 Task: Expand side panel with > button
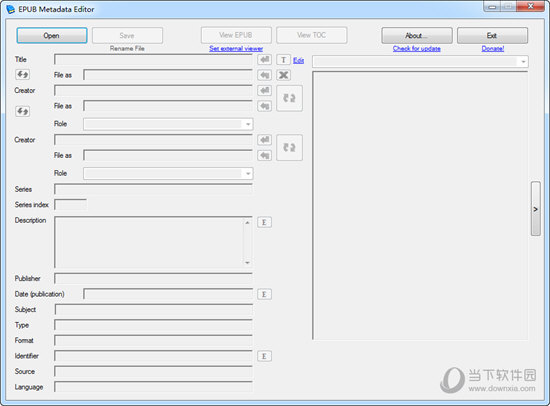[x=536, y=209]
